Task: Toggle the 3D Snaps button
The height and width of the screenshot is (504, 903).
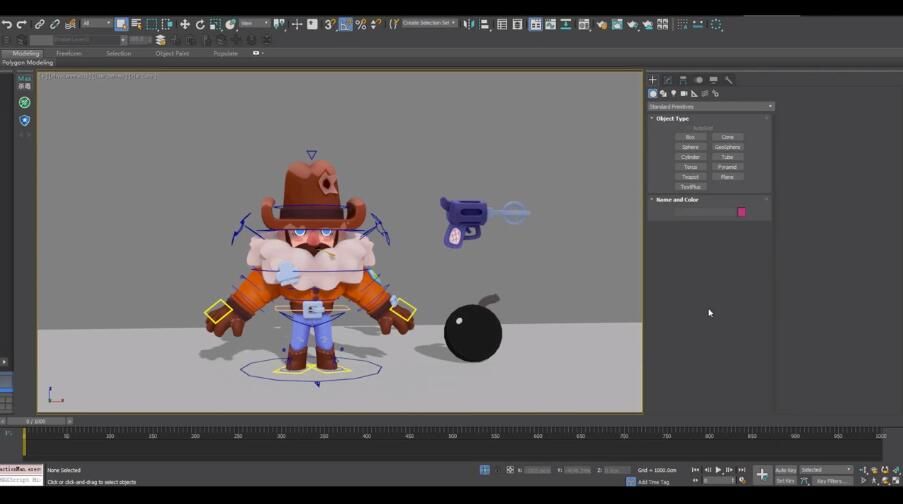Action: 330,24
